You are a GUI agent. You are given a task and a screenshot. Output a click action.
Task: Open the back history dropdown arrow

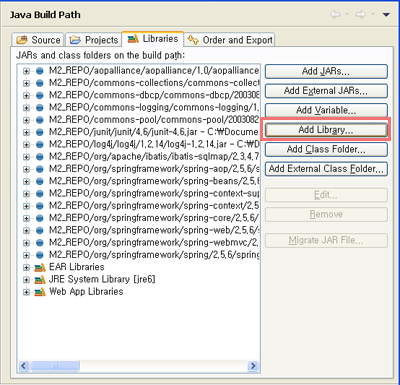click(347, 14)
